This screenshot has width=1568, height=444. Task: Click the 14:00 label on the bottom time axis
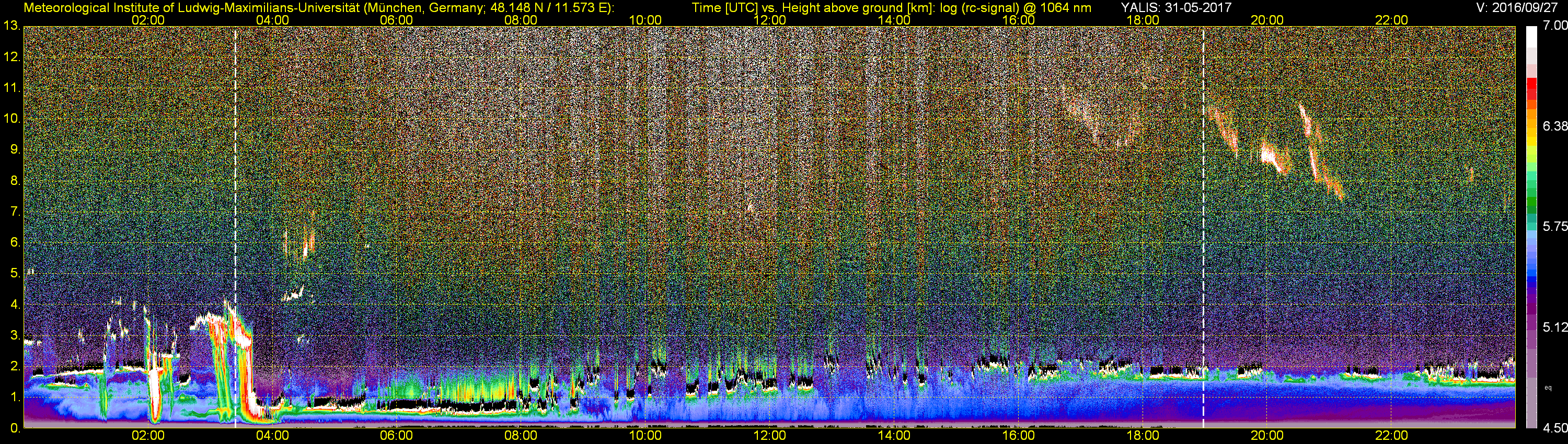click(x=894, y=436)
